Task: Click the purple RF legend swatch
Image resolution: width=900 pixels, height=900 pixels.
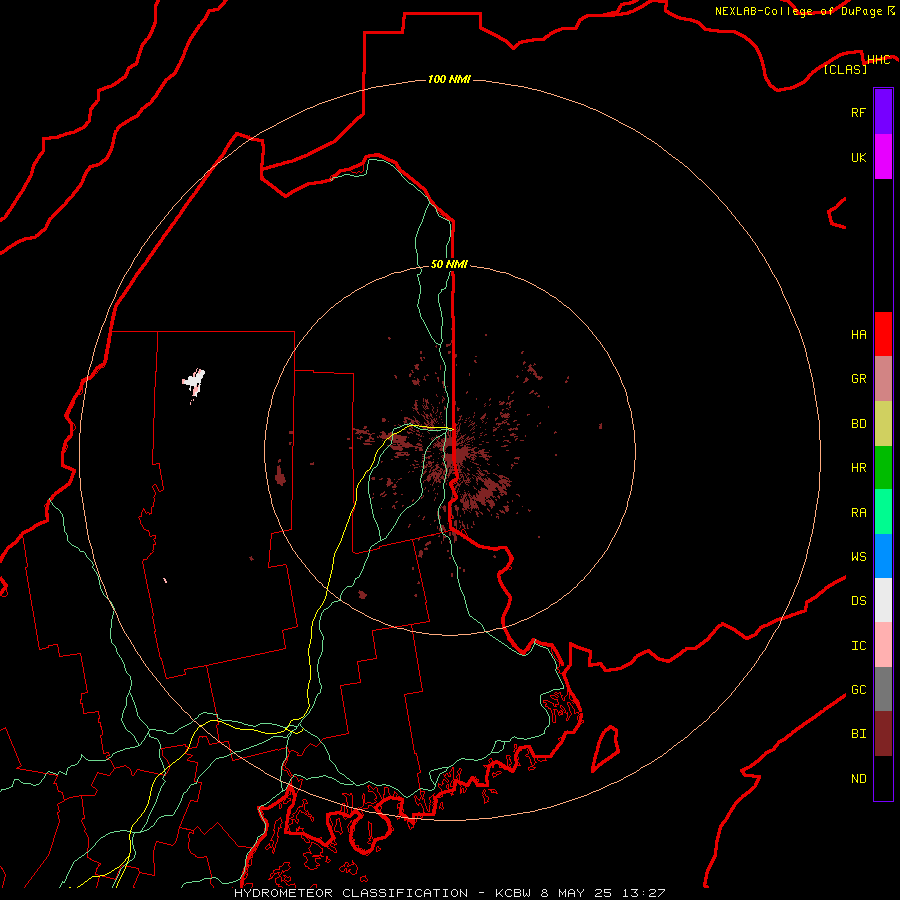Action: click(883, 112)
